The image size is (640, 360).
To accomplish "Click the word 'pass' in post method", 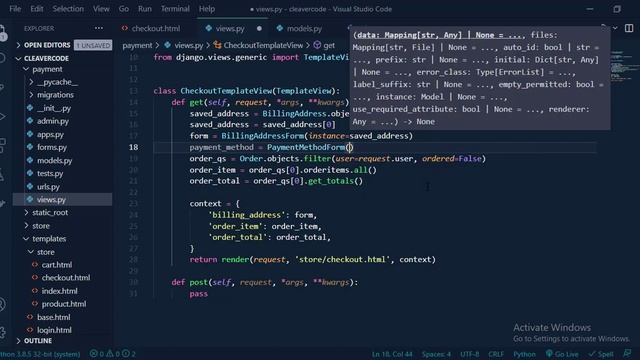I will coord(198,293).
